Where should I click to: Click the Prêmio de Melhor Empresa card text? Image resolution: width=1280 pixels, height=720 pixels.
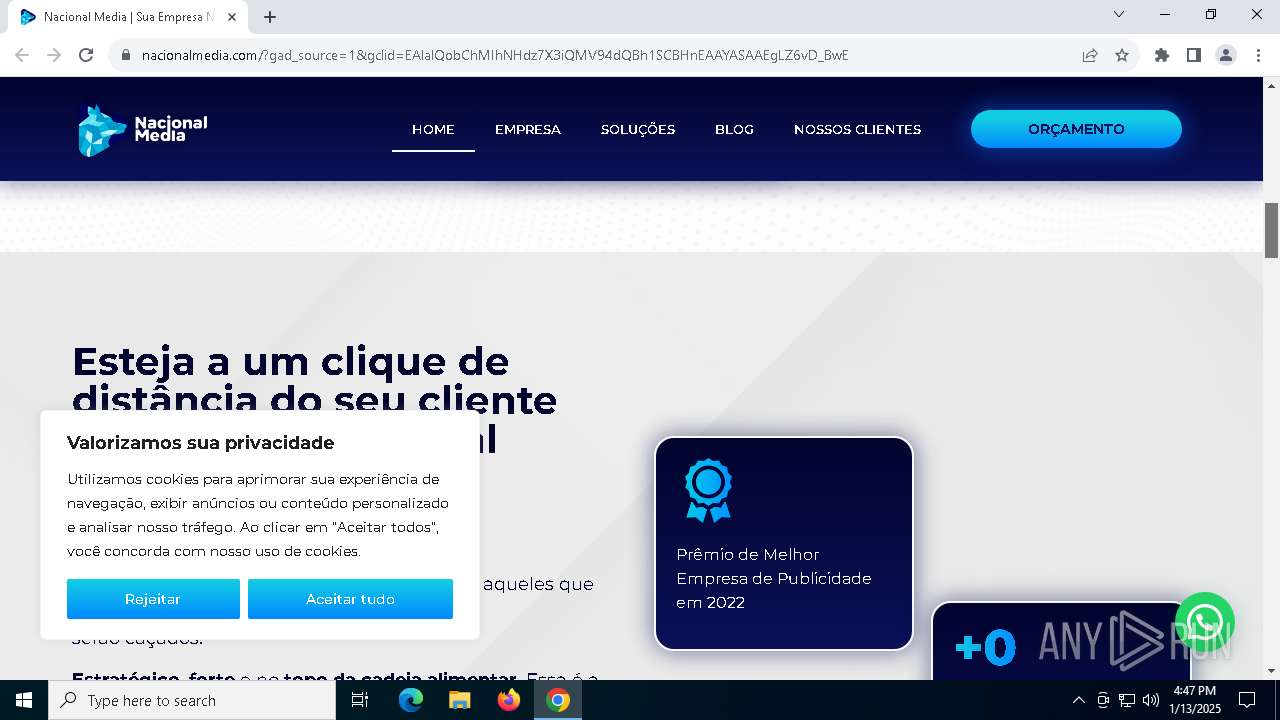774,578
